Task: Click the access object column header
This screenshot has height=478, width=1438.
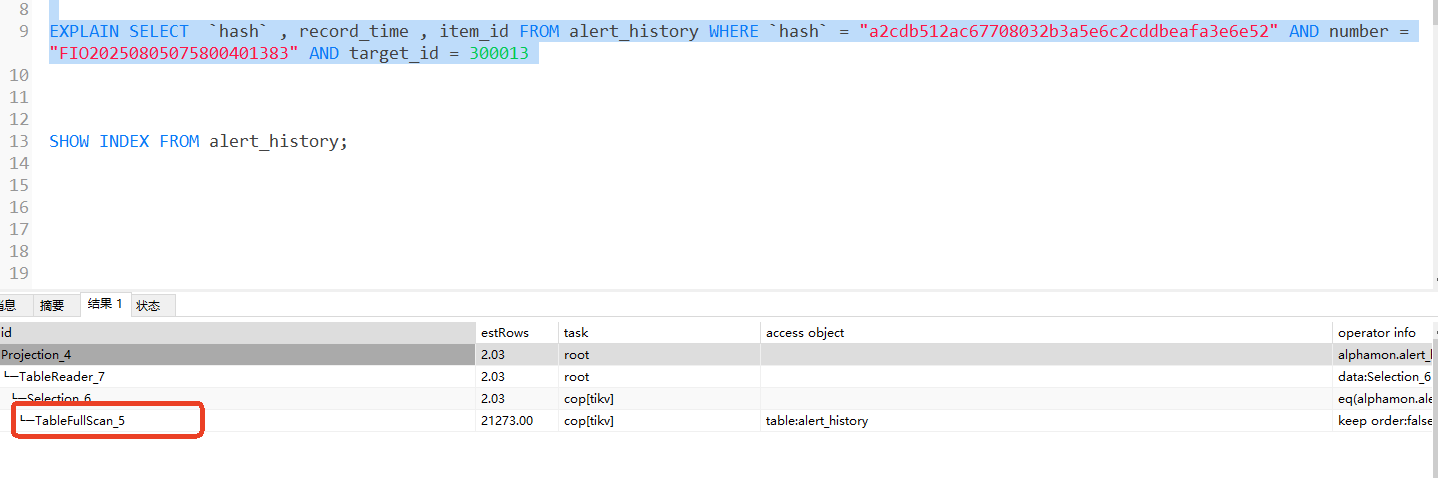Action: point(804,332)
